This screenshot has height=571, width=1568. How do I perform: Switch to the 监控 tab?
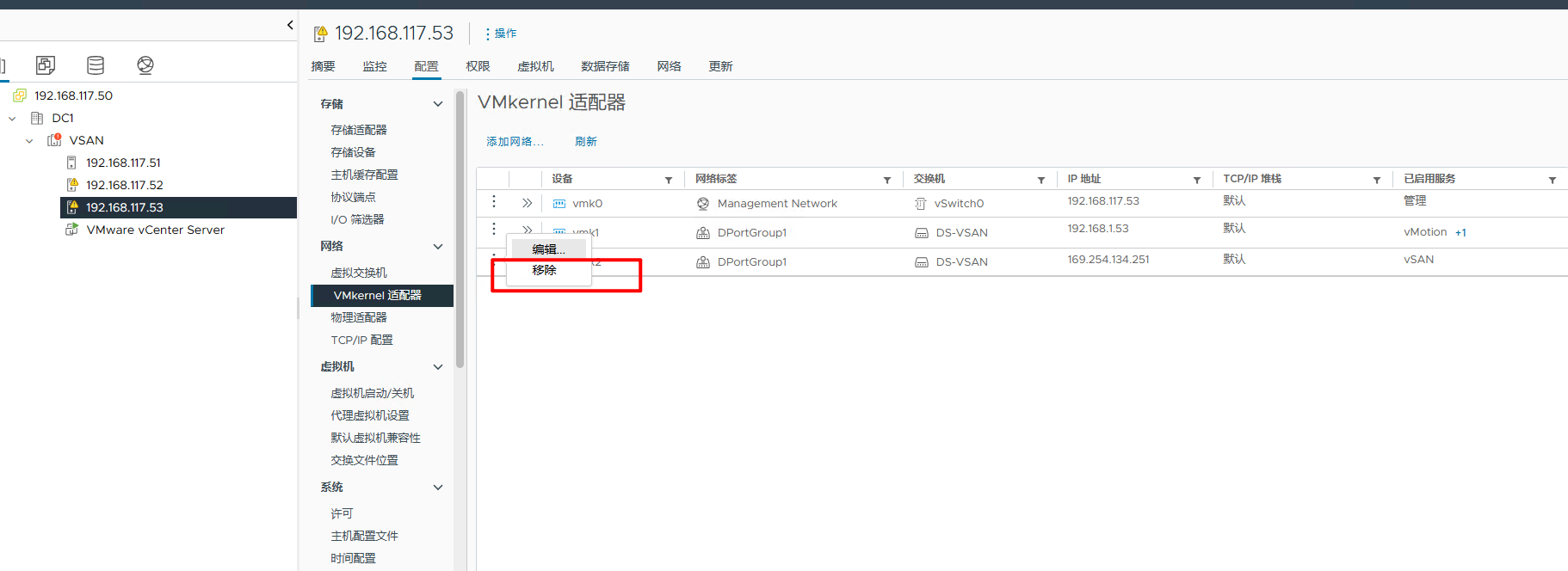(374, 66)
